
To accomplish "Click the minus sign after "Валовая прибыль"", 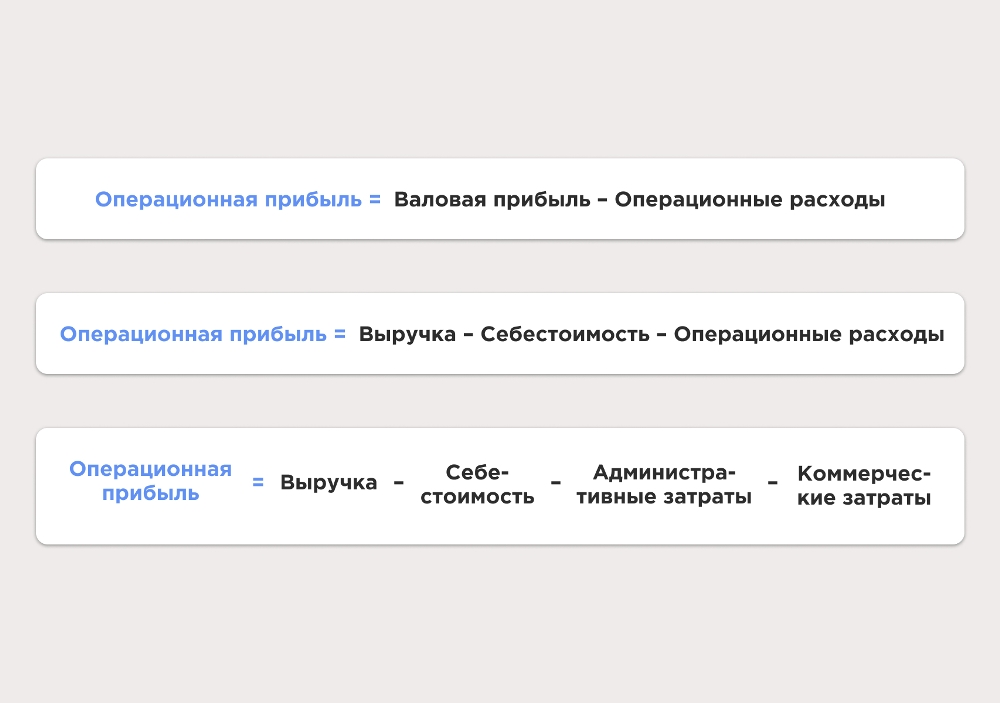I will point(603,200).
